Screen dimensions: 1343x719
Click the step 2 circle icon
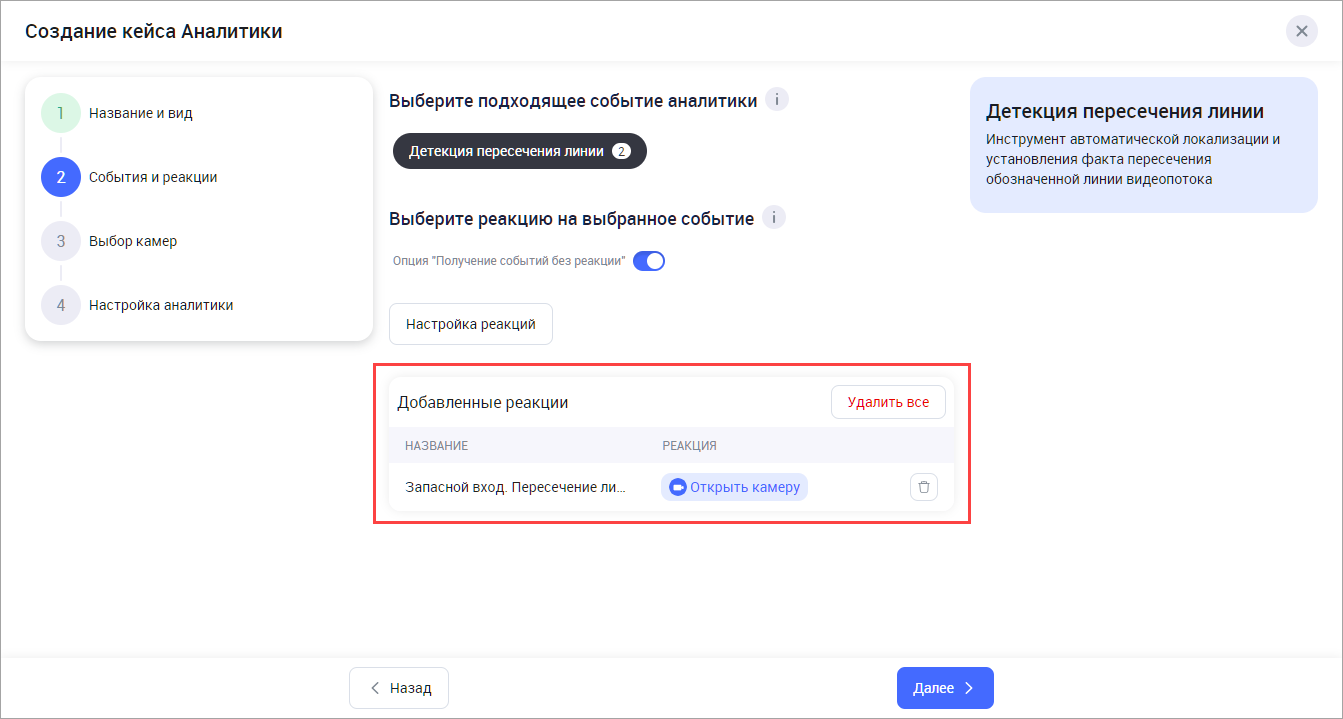[x=61, y=177]
